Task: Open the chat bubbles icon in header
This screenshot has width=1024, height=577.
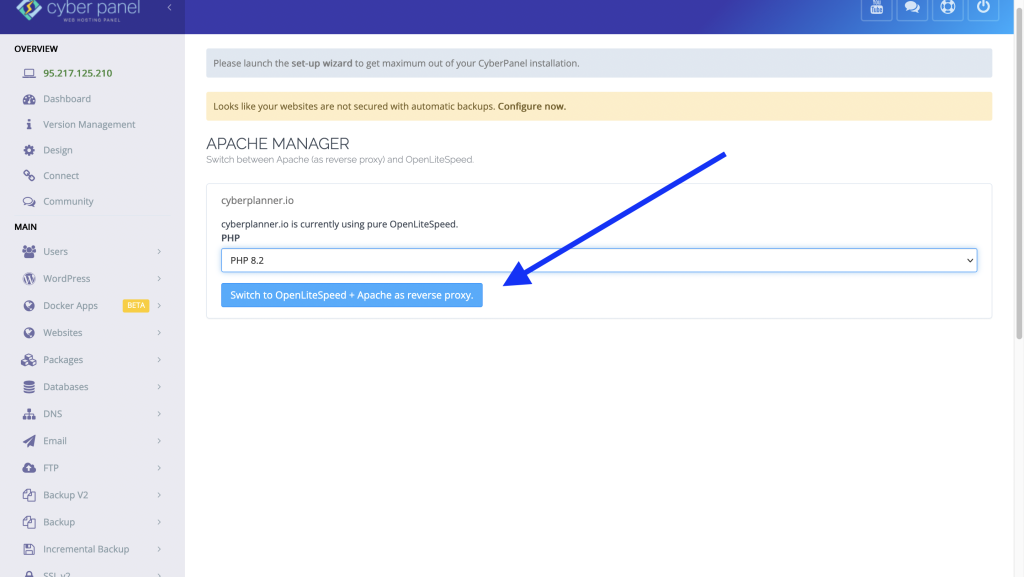Action: point(912,8)
